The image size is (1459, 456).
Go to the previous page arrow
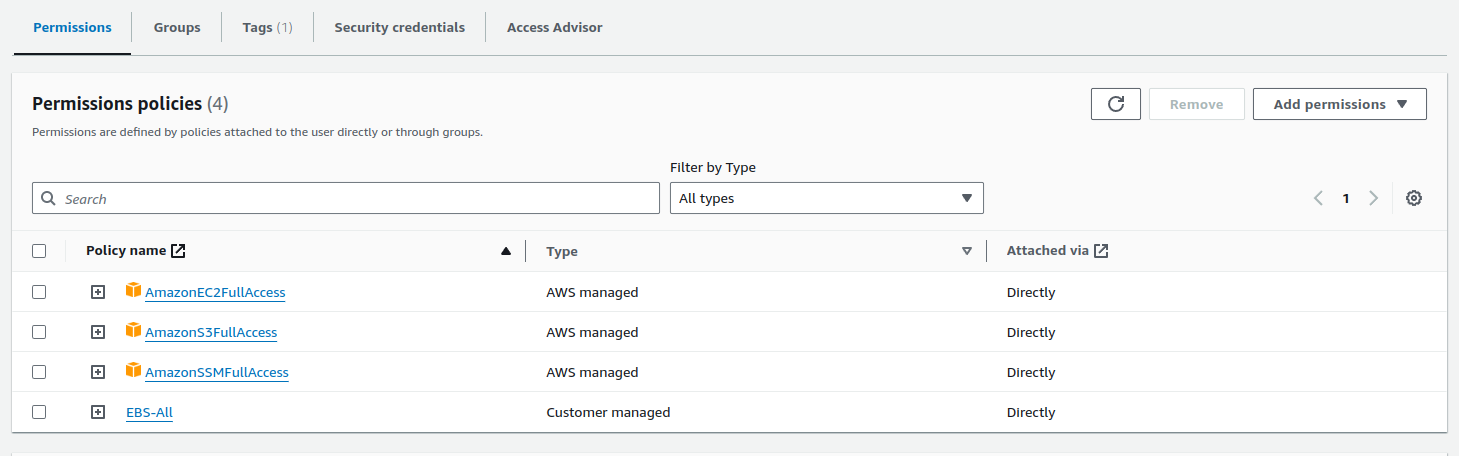click(x=1319, y=198)
